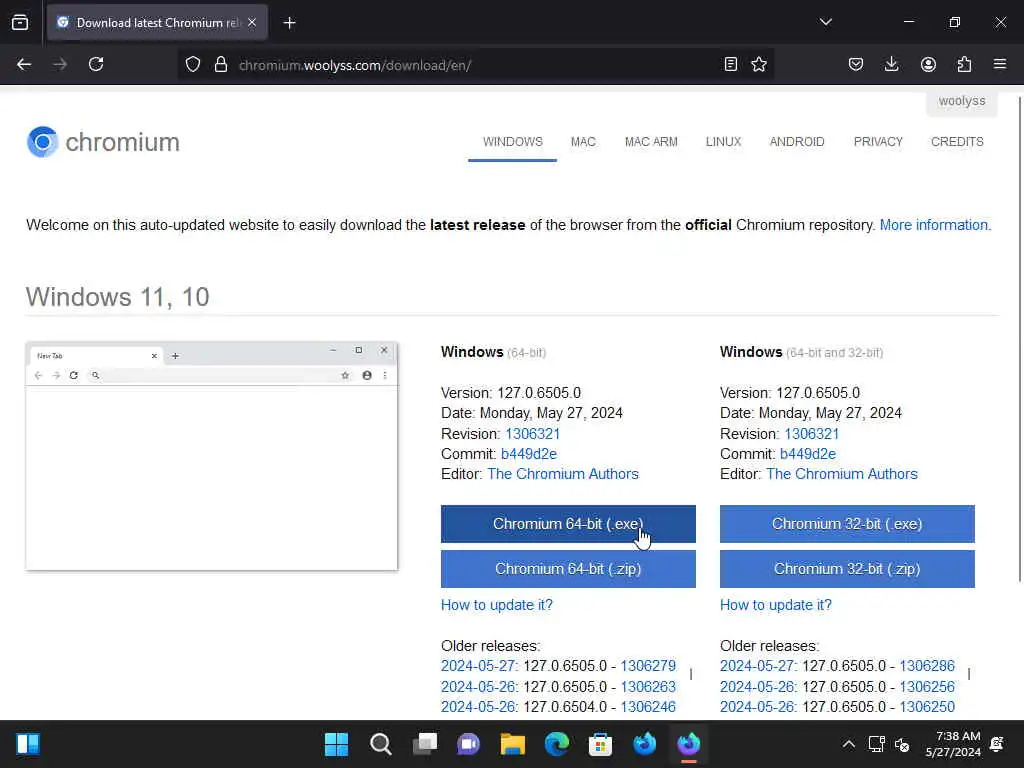1024x768 pixels.
Task: Open older release revision 1306279
Action: pyautogui.click(x=648, y=666)
